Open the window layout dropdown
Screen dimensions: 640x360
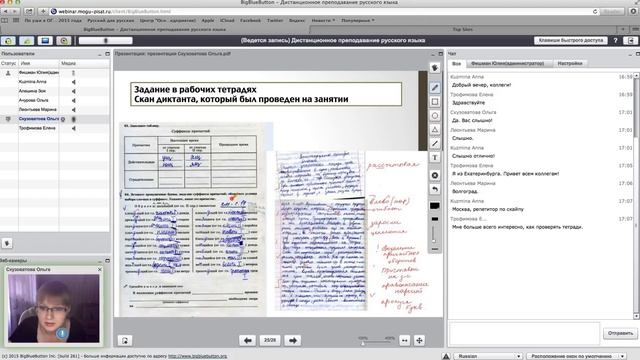(x=577, y=356)
